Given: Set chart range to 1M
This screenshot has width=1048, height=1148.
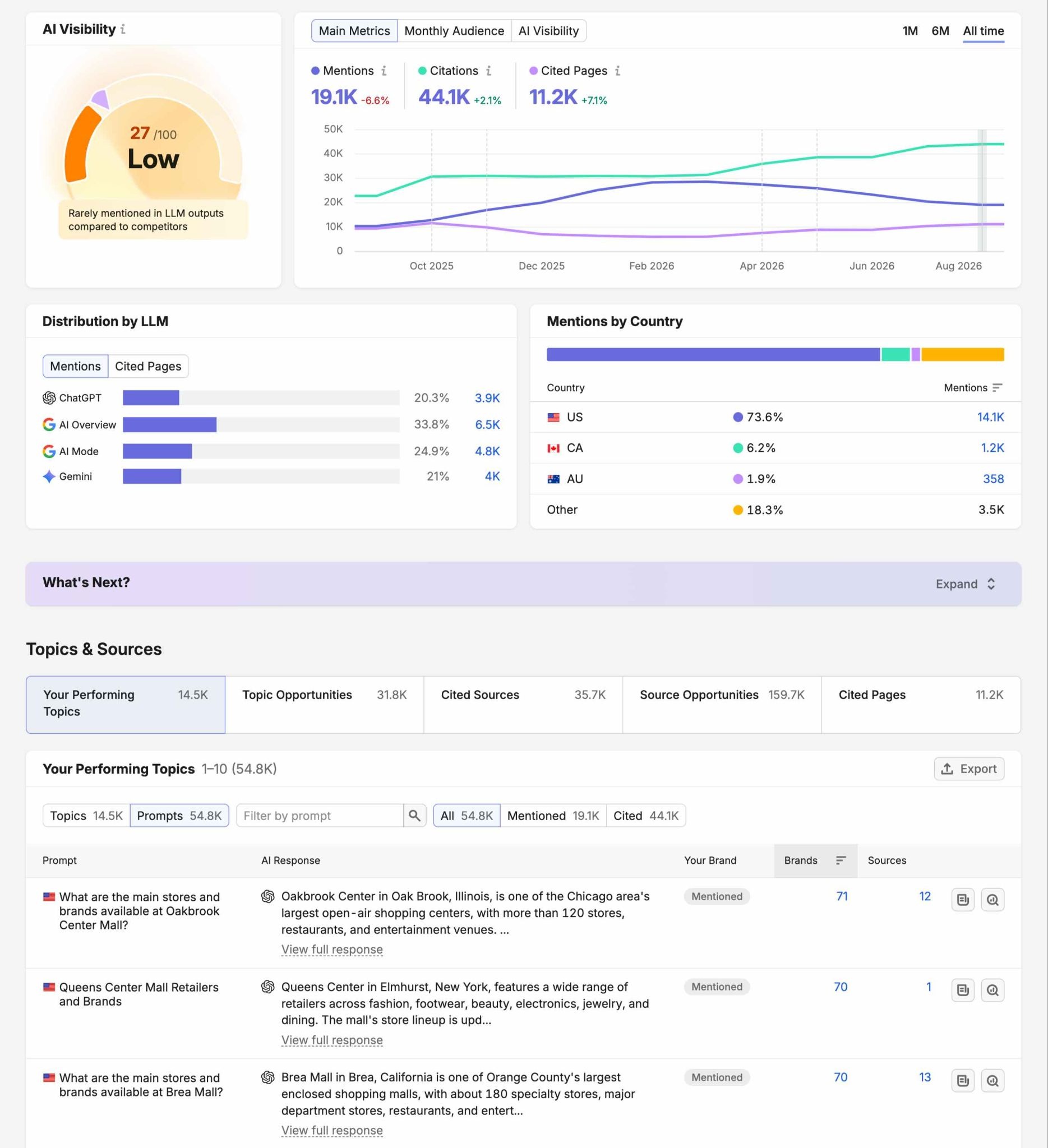Looking at the screenshot, I should pyautogui.click(x=910, y=31).
